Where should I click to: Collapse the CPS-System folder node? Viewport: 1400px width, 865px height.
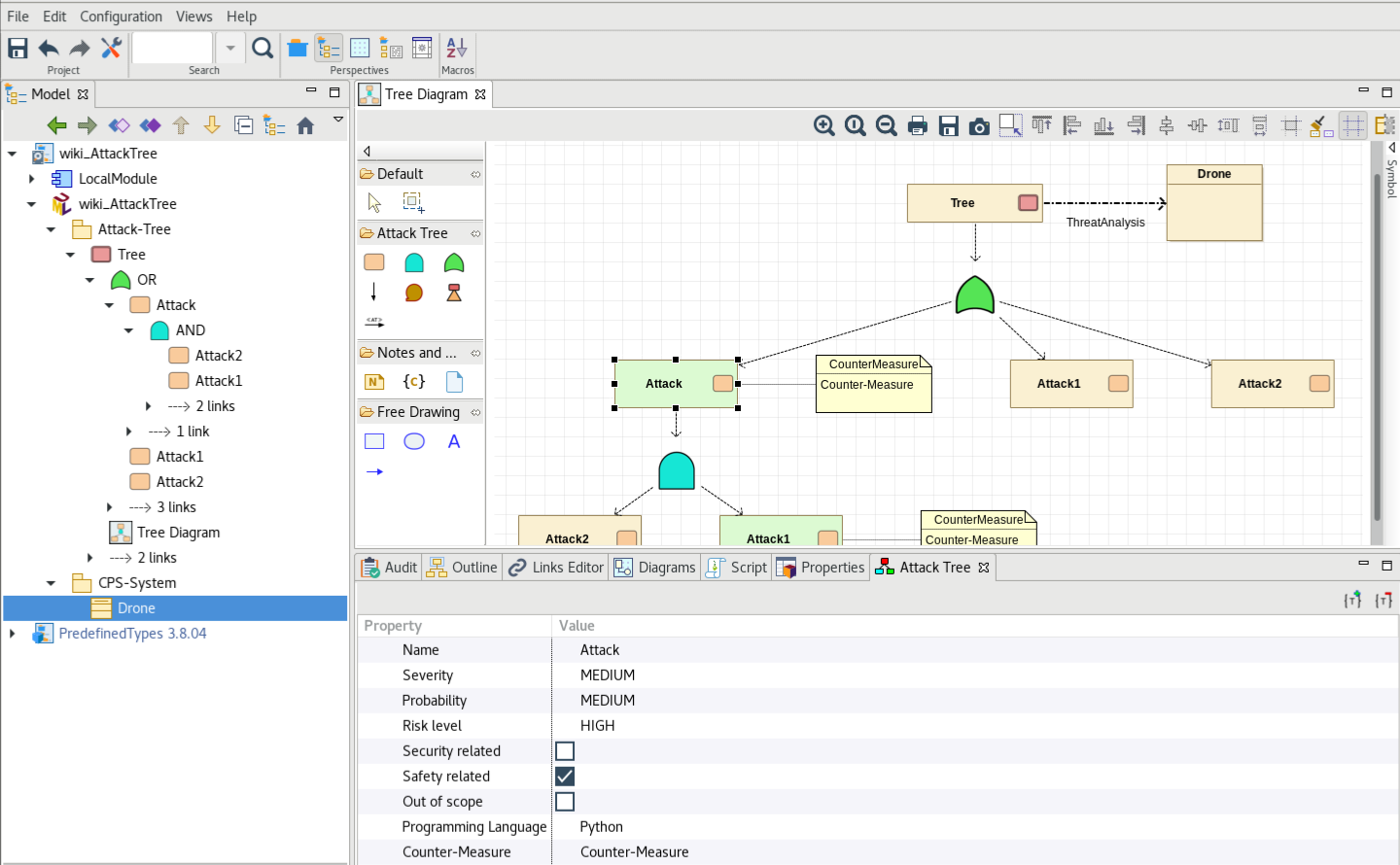[x=52, y=583]
